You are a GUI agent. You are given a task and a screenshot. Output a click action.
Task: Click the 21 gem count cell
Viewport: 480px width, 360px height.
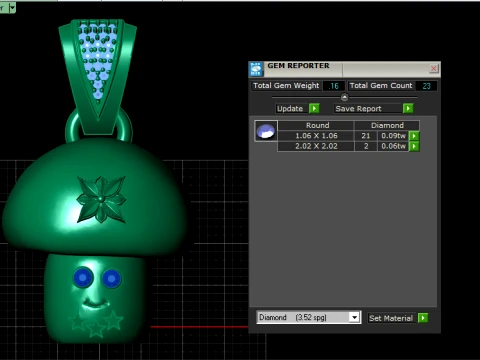(366, 136)
